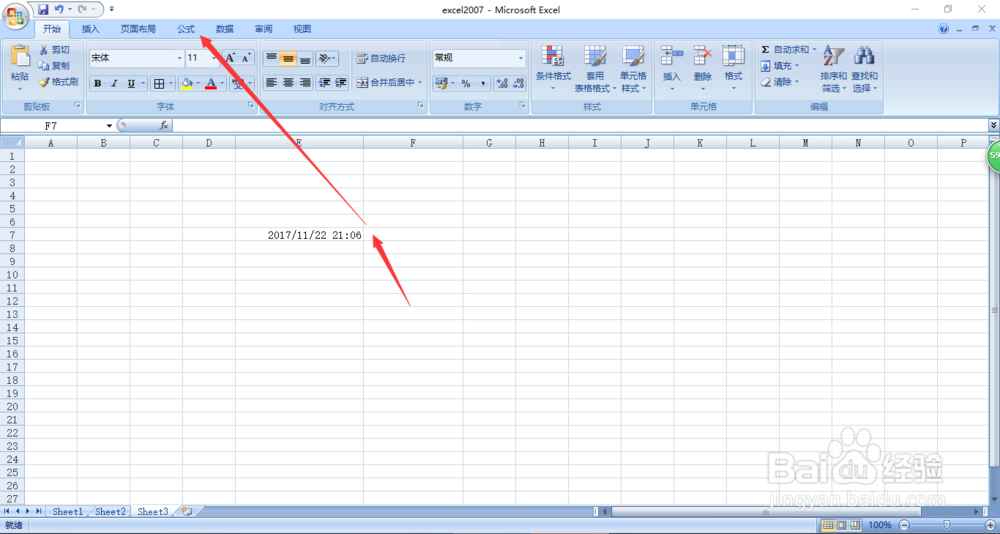Image resolution: width=1000 pixels, height=534 pixels.
Task: Center text horizontally
Action: [288, 83]
